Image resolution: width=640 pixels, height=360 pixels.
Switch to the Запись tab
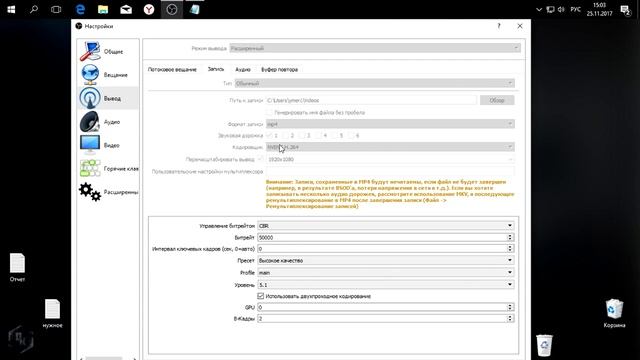click(216, 69)
